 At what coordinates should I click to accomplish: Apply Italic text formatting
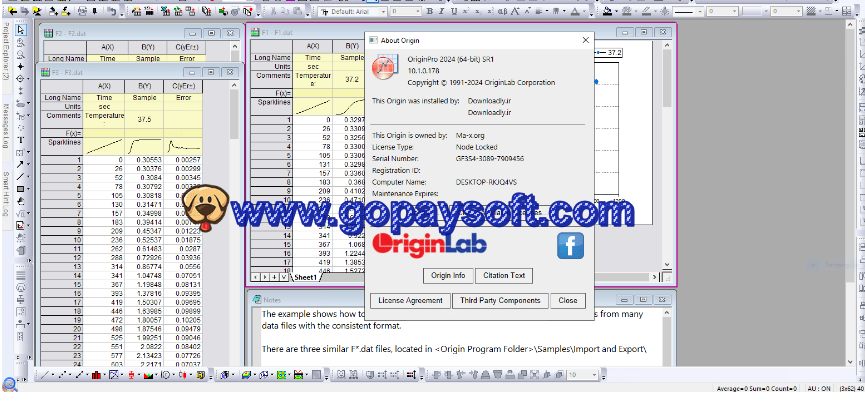click(441, 11)
